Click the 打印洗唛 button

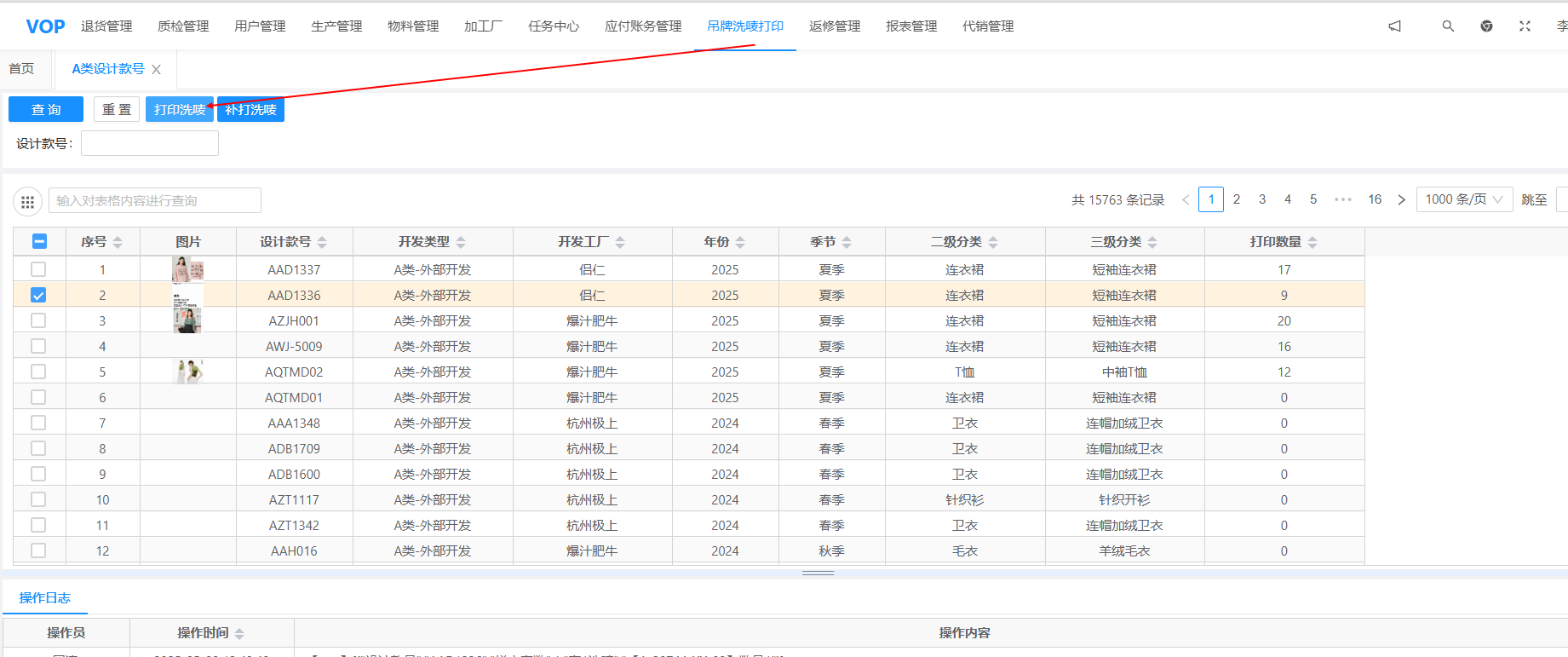pos(179,110)
